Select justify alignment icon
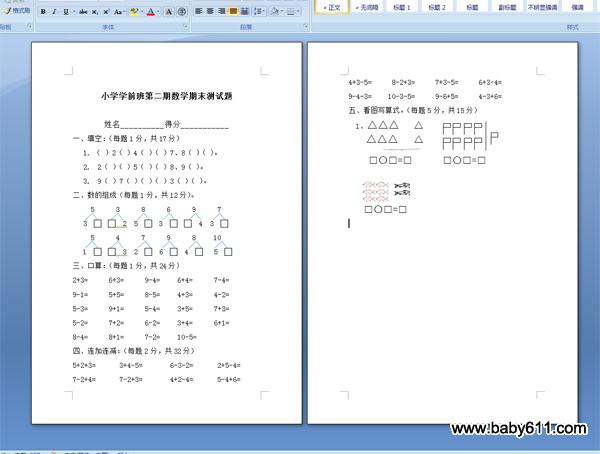Viewport: 600px width, 454px height. tap(233, 12)
